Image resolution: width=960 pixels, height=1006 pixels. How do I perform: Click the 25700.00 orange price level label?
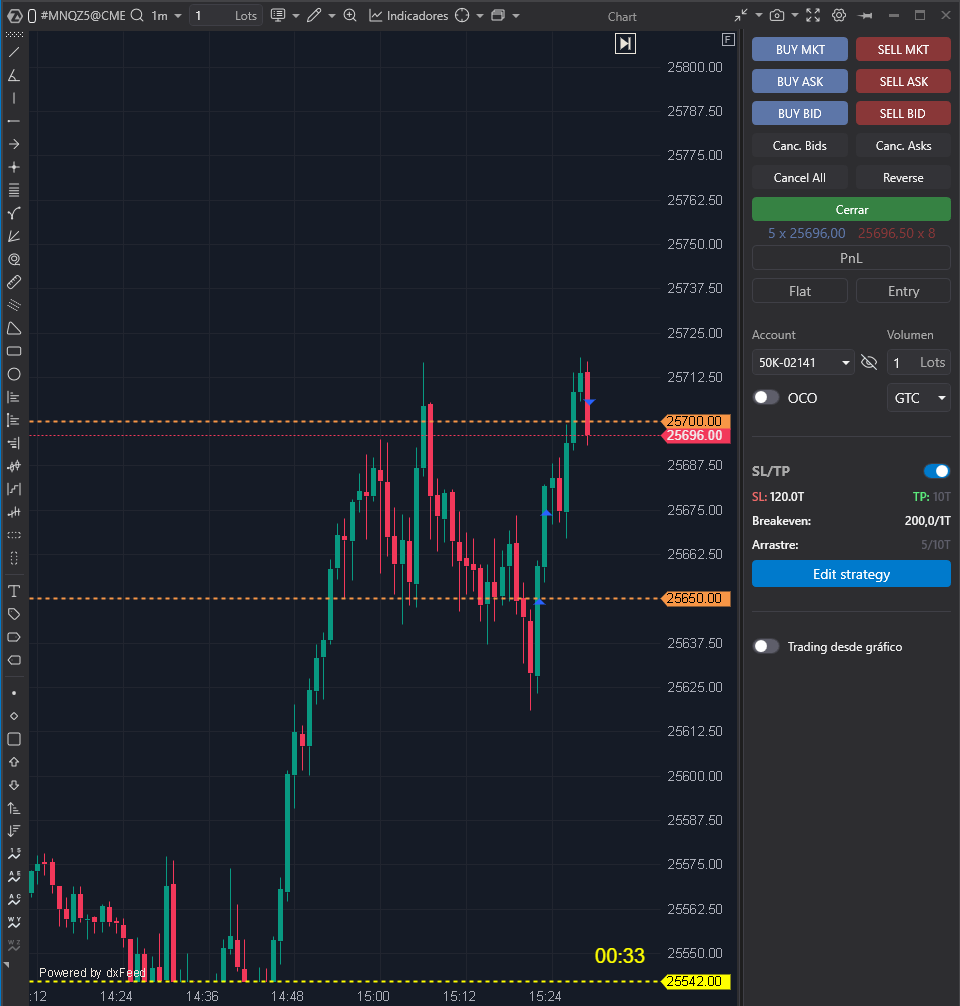[695, 421]
